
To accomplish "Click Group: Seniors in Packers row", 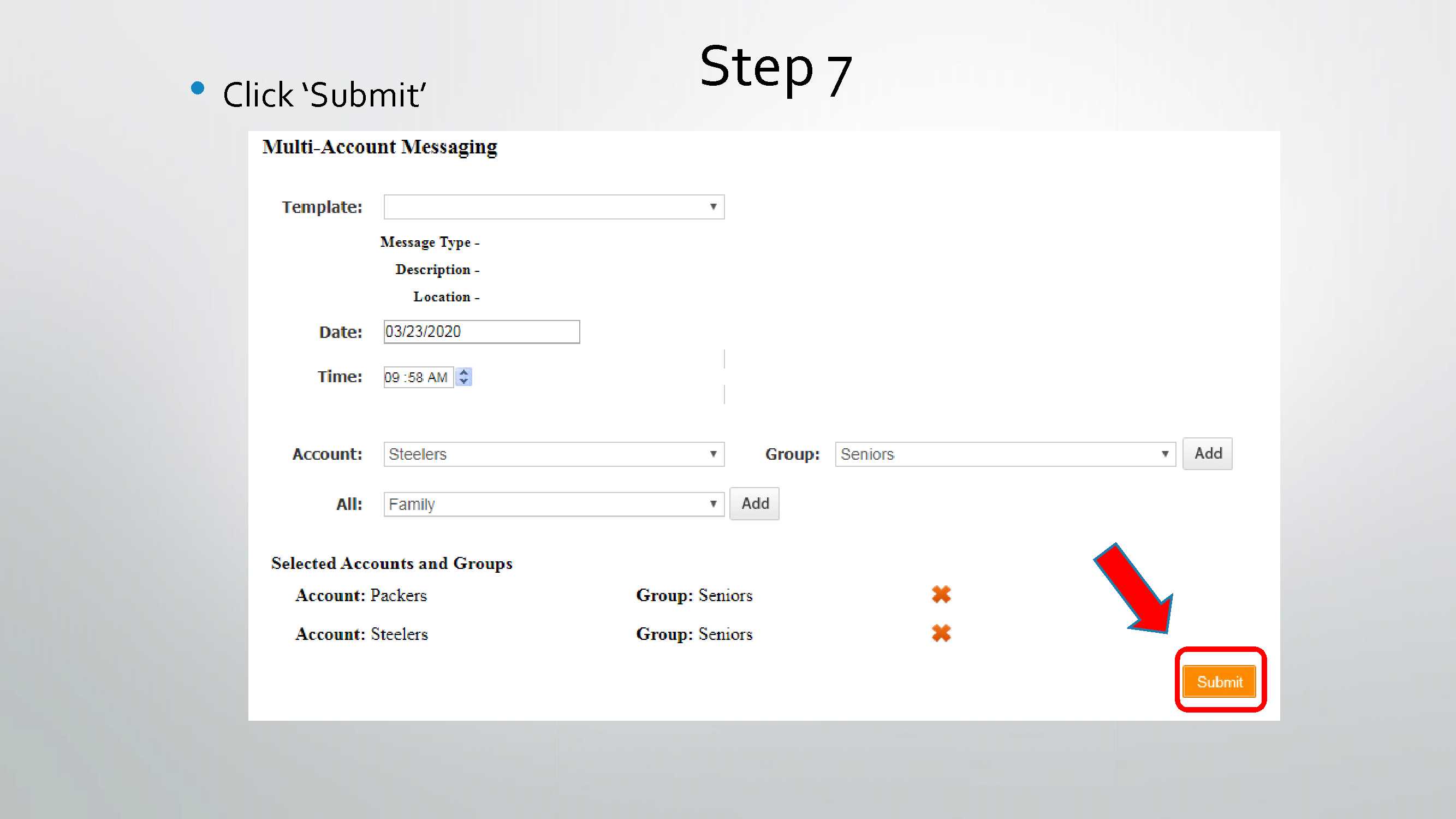I will 694,595.
